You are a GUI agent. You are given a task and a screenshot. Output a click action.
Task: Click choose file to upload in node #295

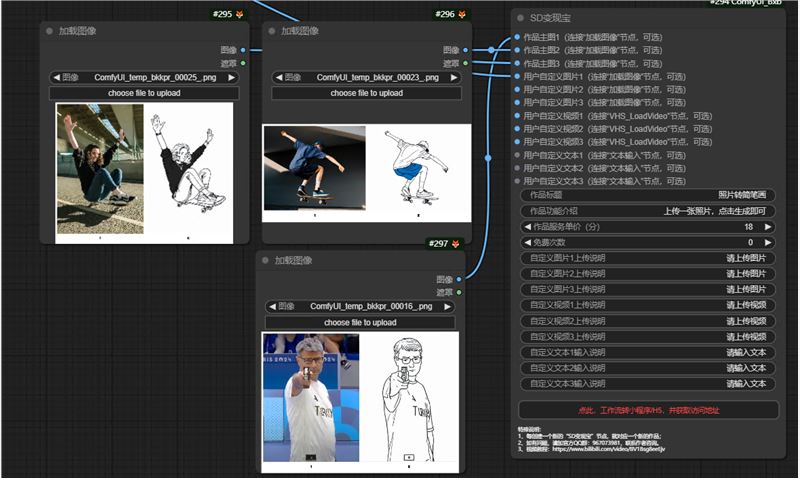tap(144, 93)
